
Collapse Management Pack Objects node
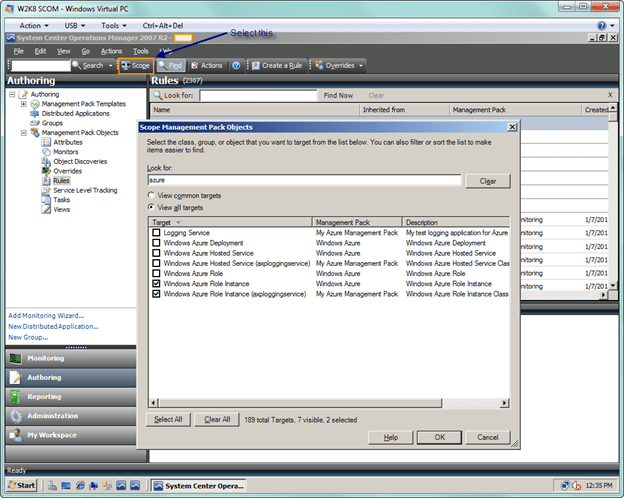23,133
